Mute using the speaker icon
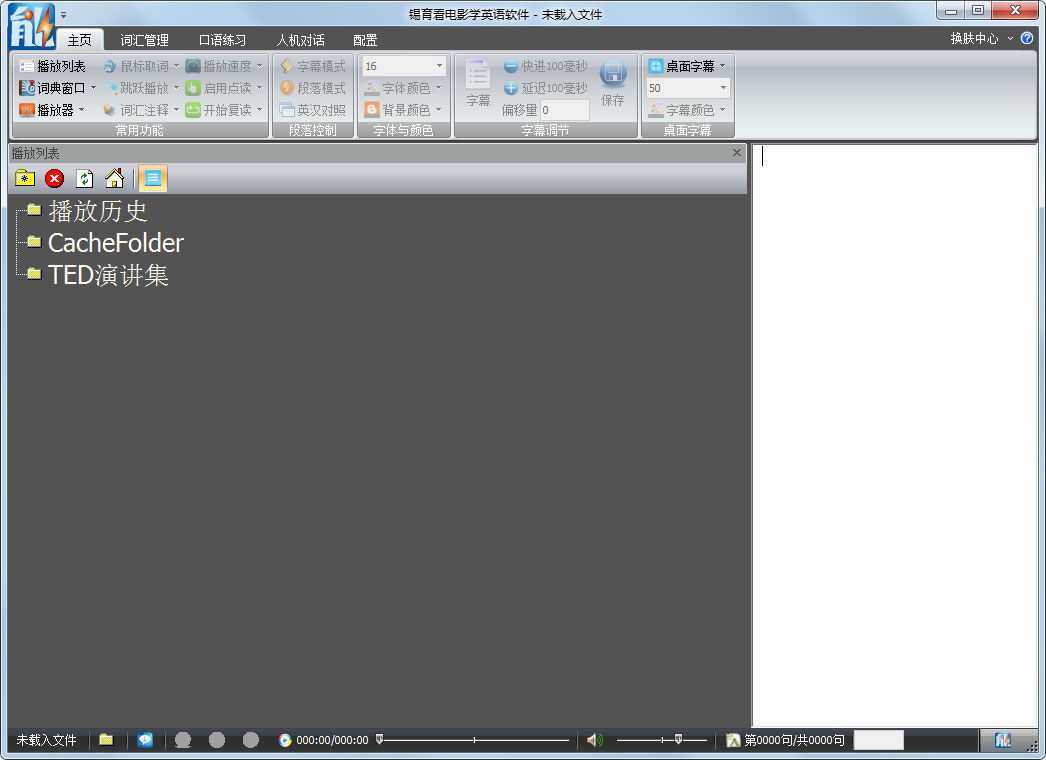This screenshot has height=760, width=1046. pos(594,739)
